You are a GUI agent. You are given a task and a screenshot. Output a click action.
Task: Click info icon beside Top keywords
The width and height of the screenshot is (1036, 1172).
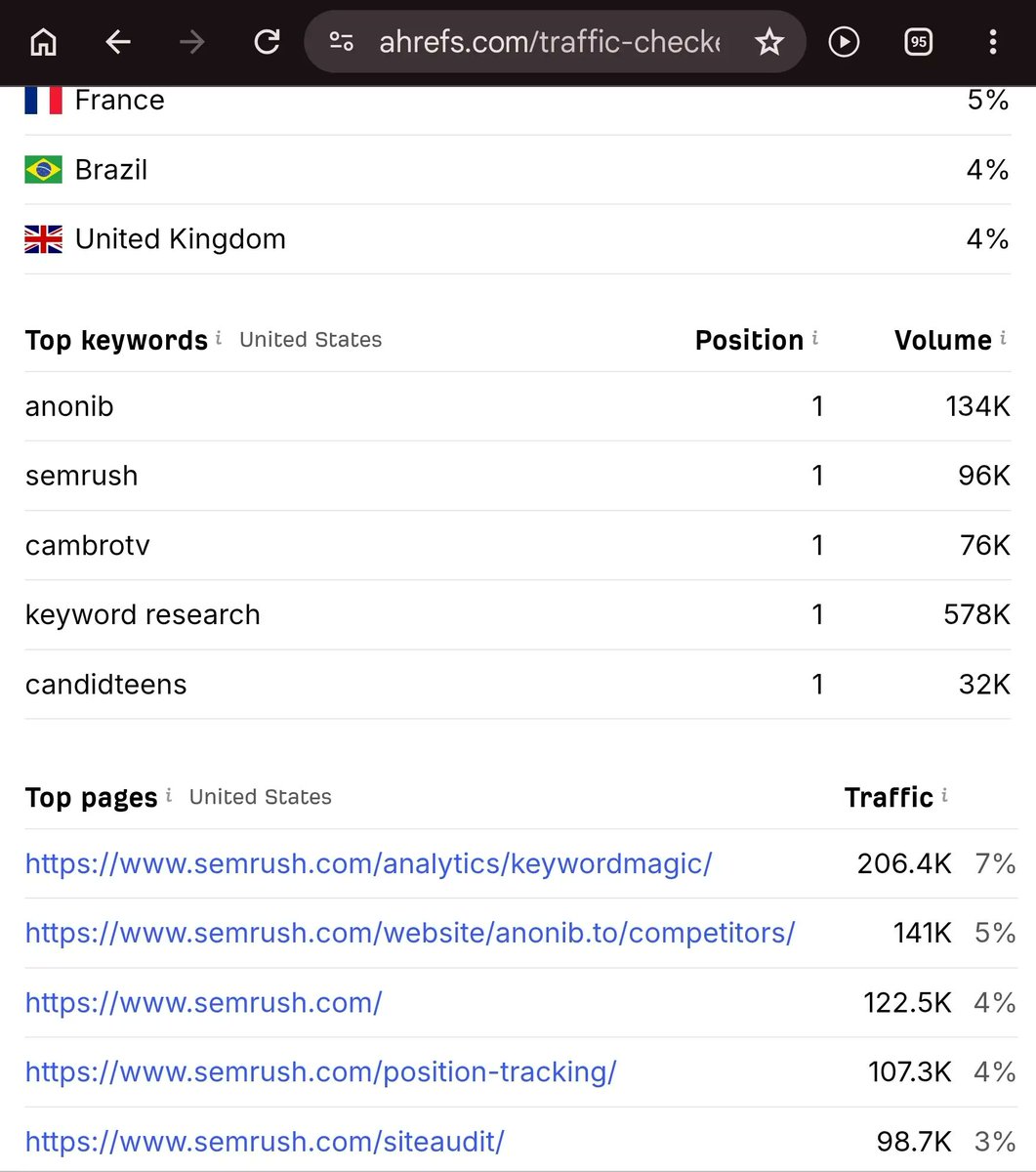219,337
